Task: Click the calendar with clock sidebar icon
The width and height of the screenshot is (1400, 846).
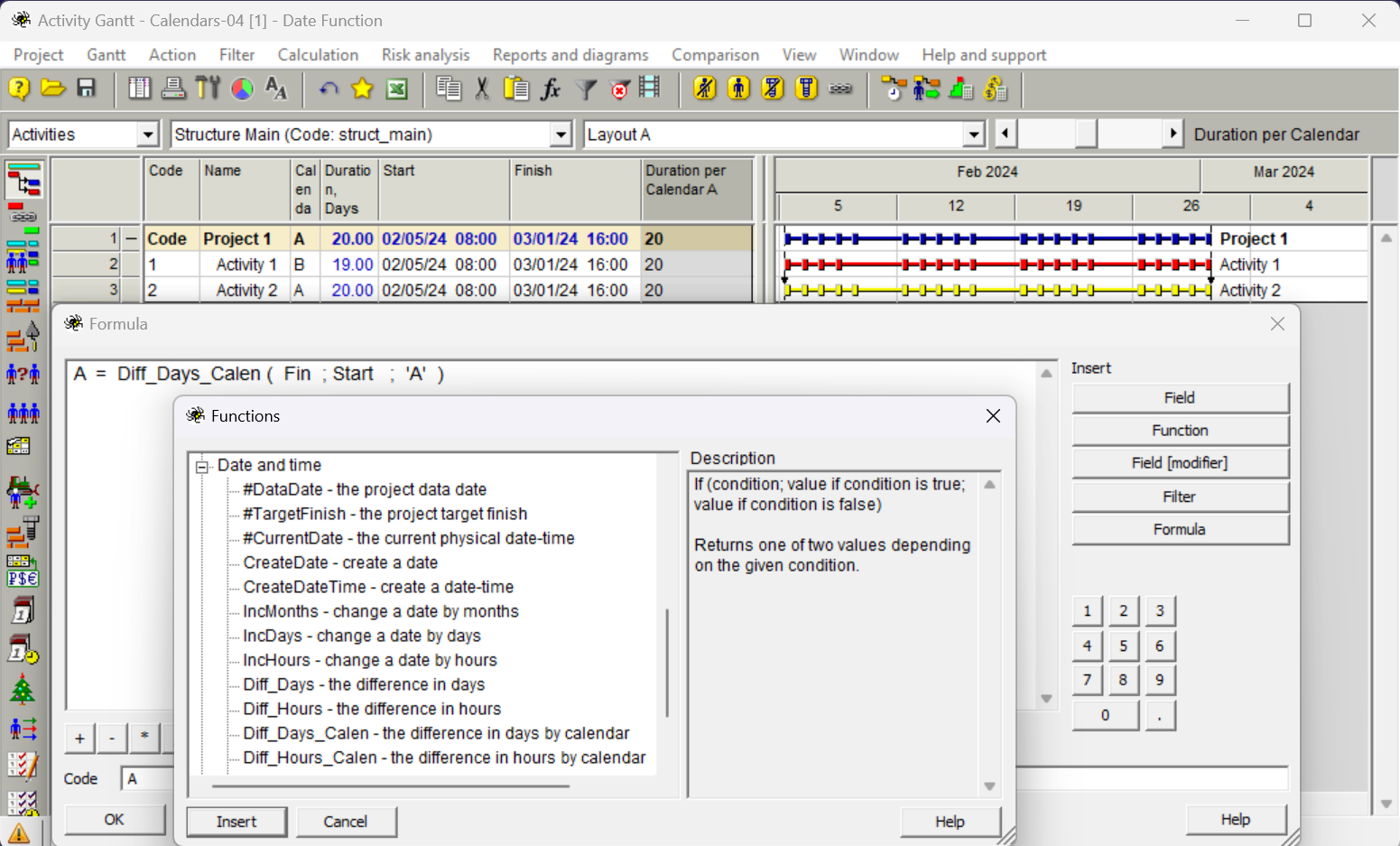Action: click(23, 650)
